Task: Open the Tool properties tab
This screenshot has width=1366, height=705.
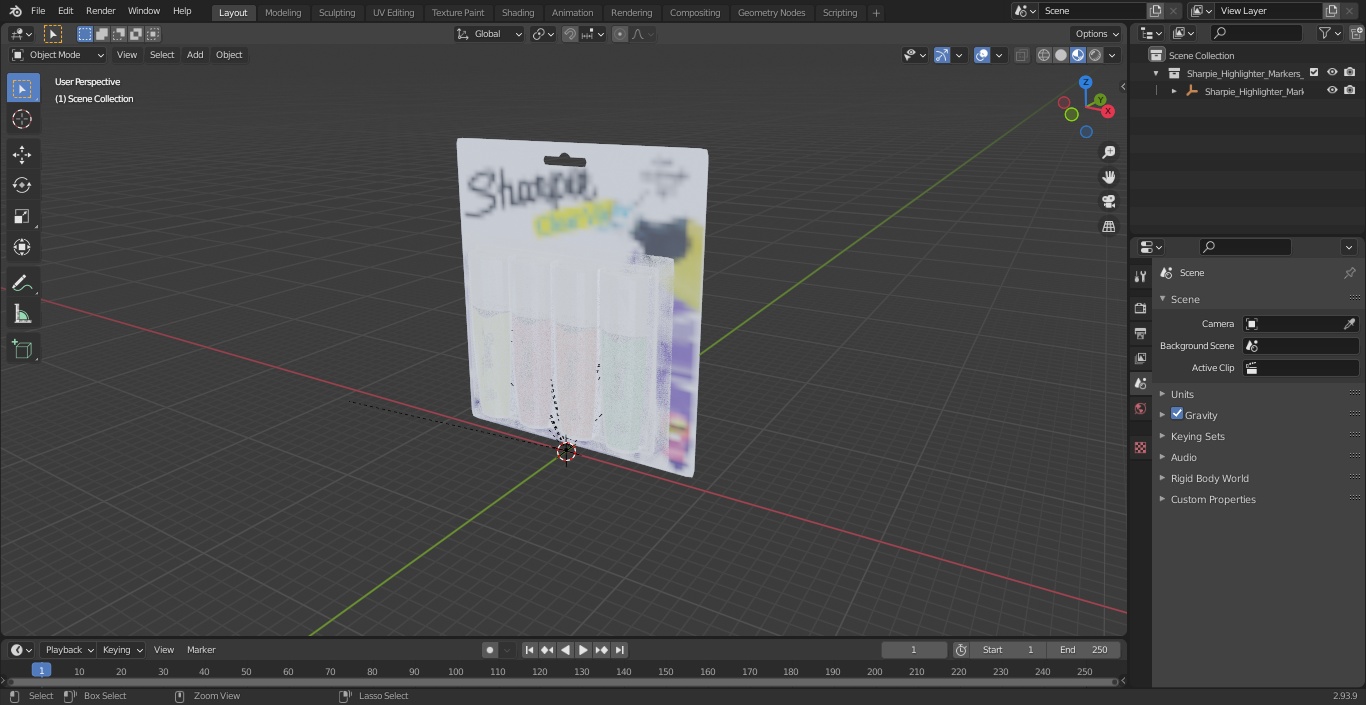Action: click(1140, 276)
